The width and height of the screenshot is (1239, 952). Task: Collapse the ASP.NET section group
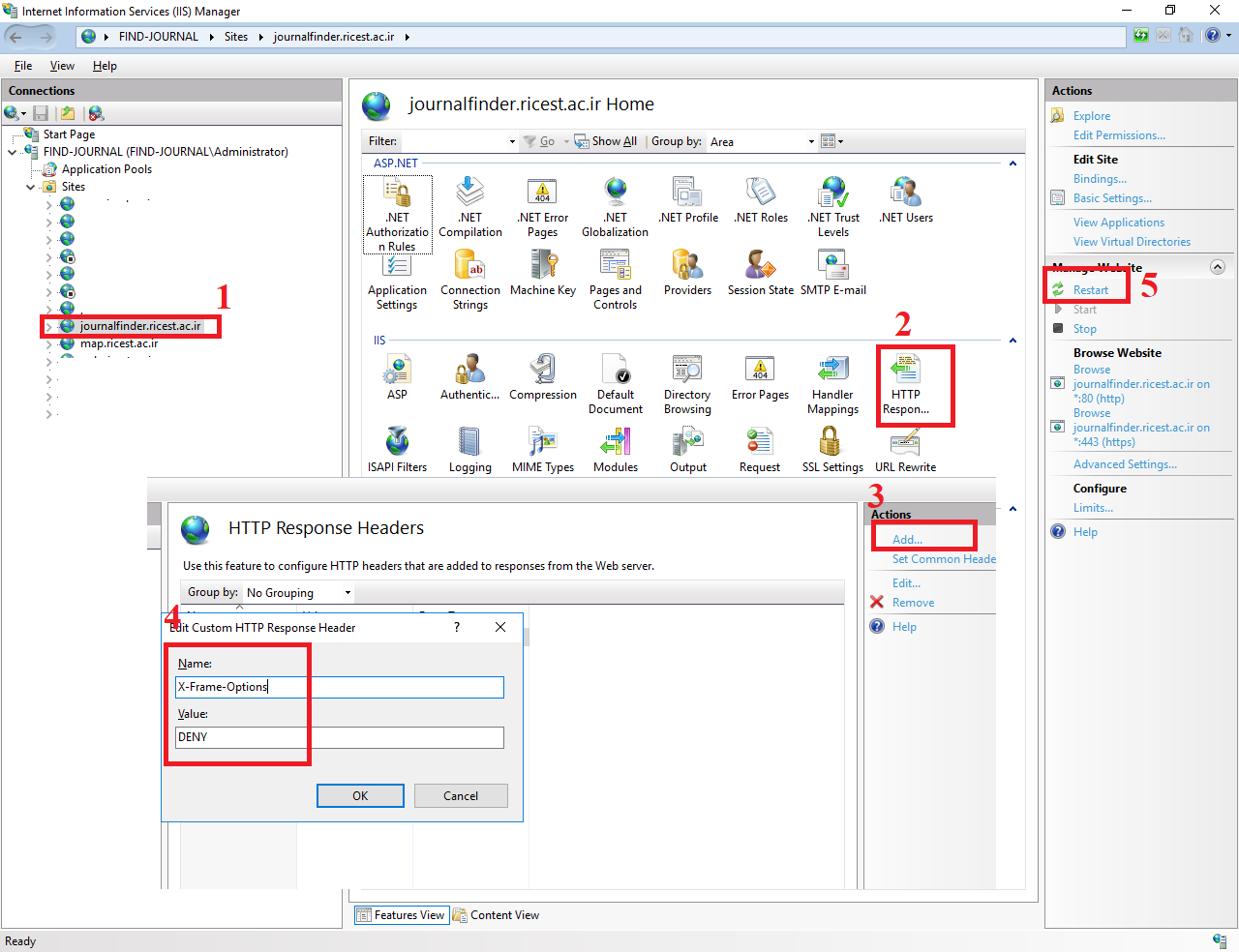pyautogui.click(x=1012, y=164)
